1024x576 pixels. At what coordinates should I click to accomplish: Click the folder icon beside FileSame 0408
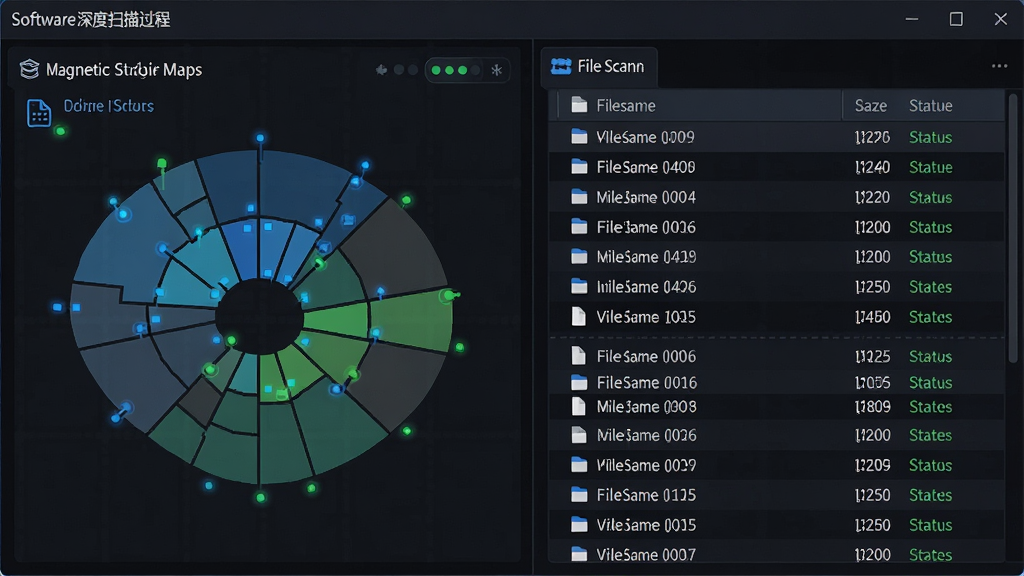click(x=579, y=167)
